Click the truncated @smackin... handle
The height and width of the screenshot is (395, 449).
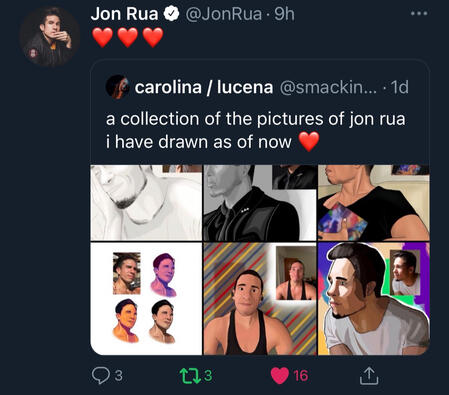[328, 87]
